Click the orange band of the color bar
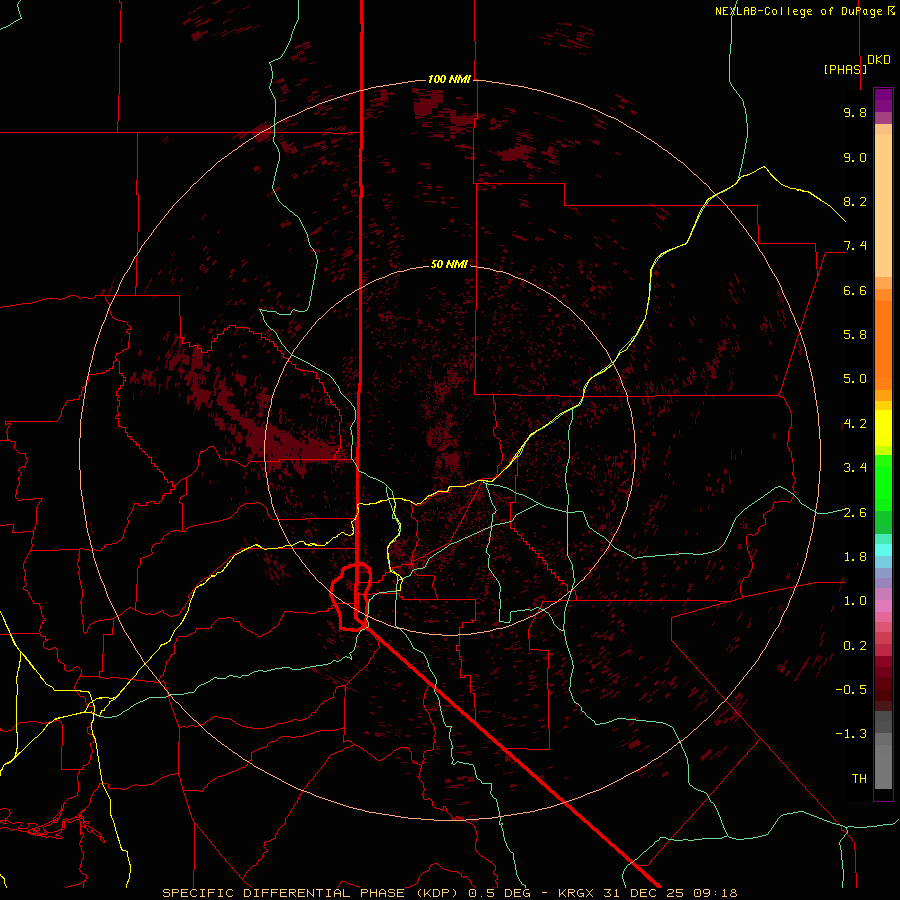 point(883,344)
